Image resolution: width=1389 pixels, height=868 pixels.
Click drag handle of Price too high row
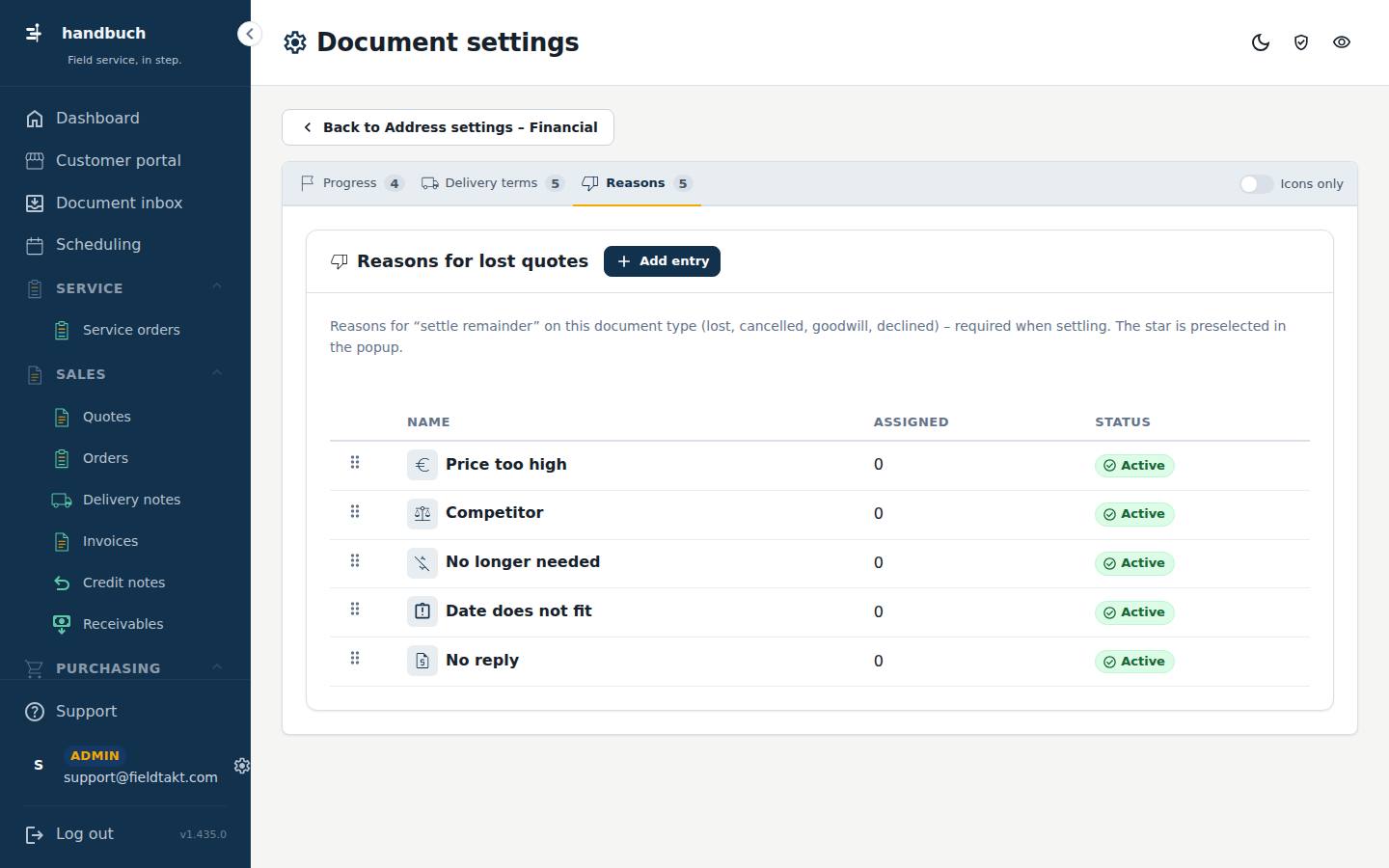coord(355,463)
